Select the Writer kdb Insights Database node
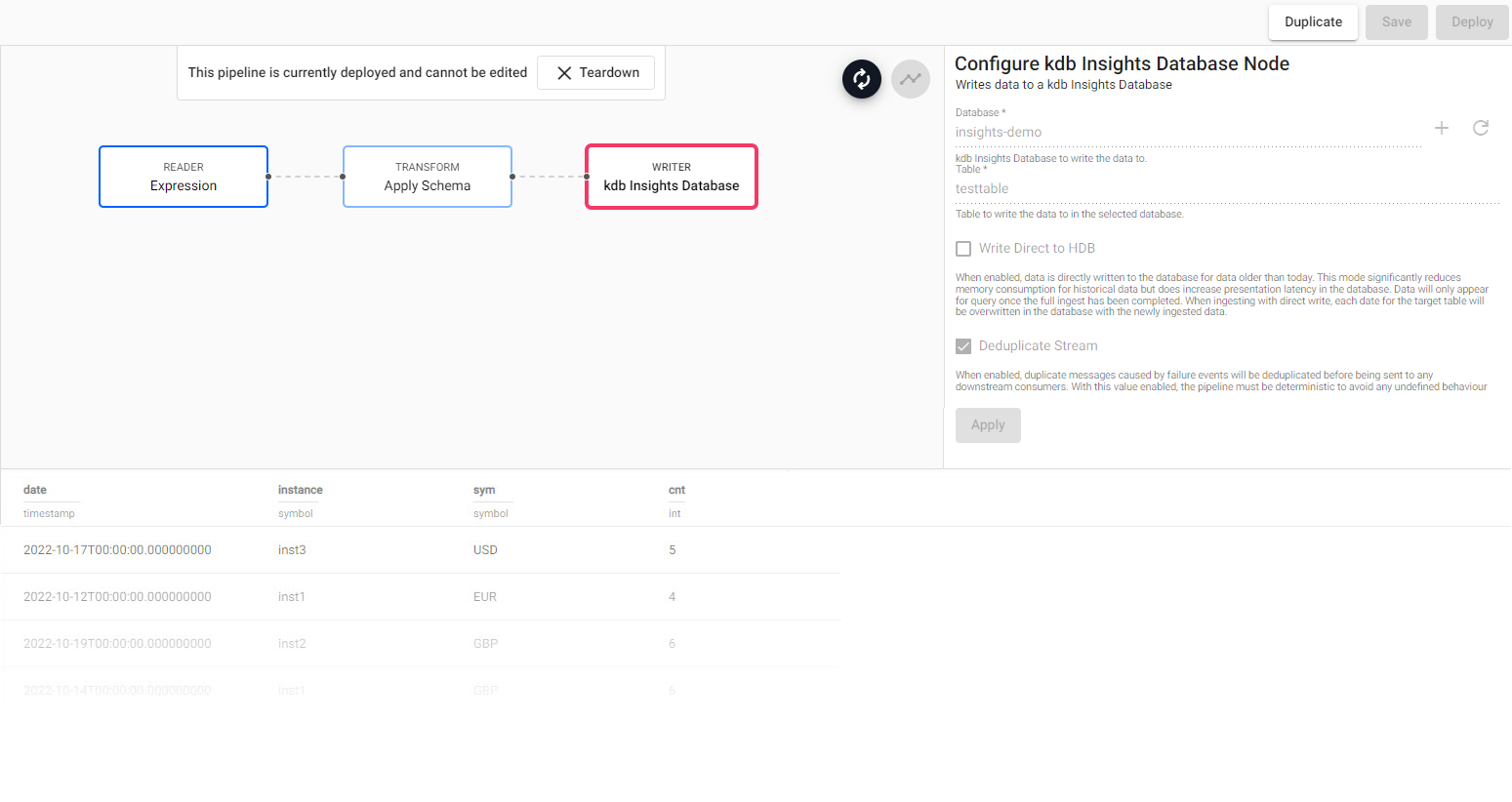The height and width of the screenshot is (802, 1512). coord(672,177)
